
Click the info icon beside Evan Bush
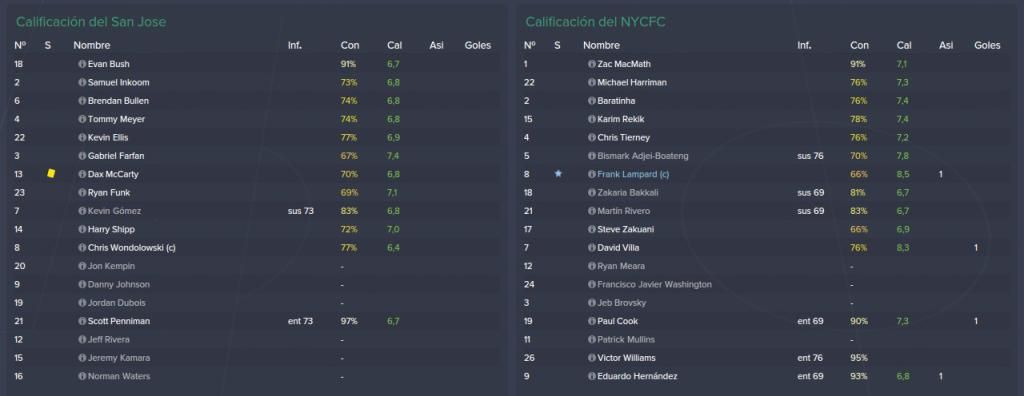point(82,64)
